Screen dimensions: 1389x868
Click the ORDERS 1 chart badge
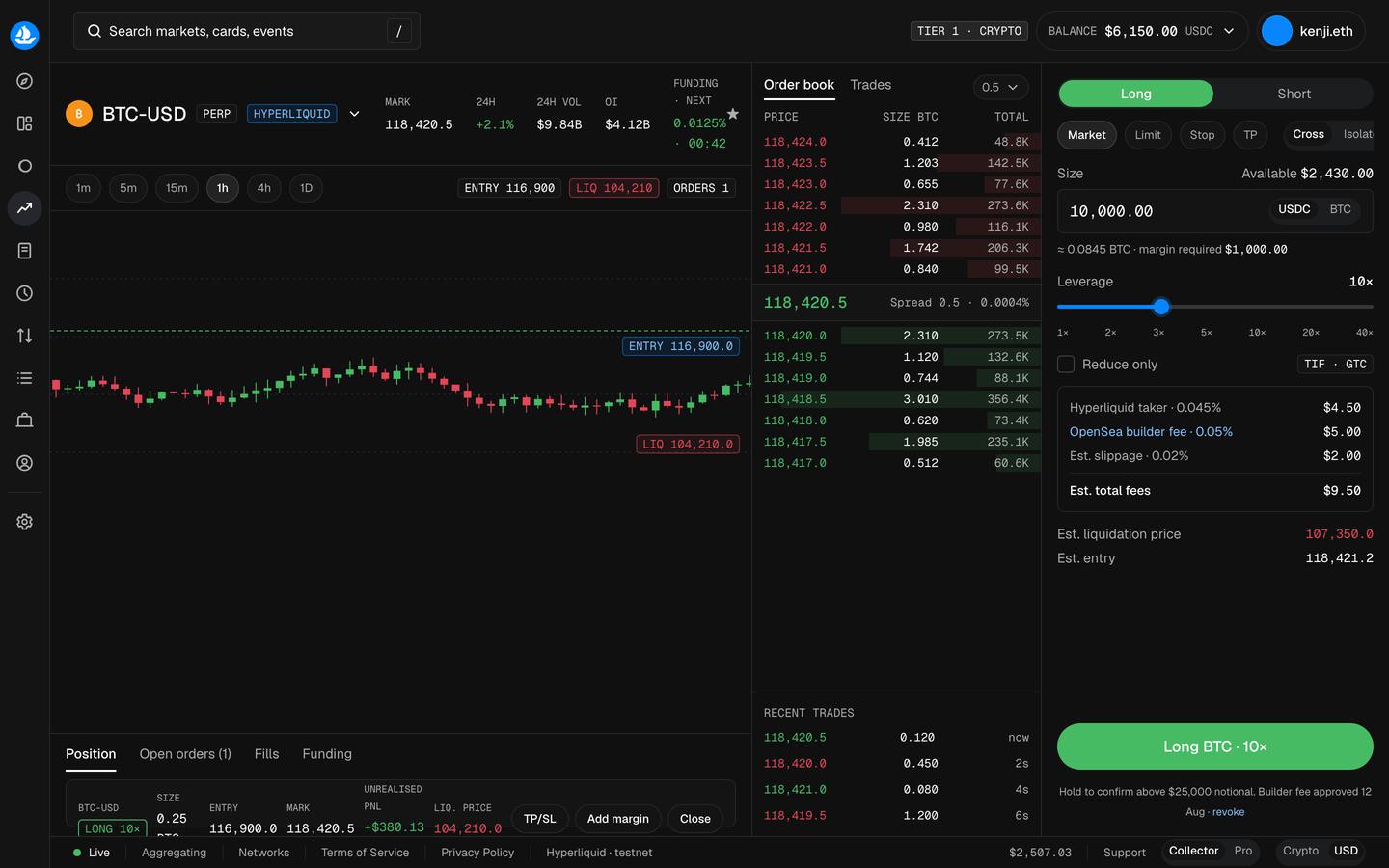point(701,188)
